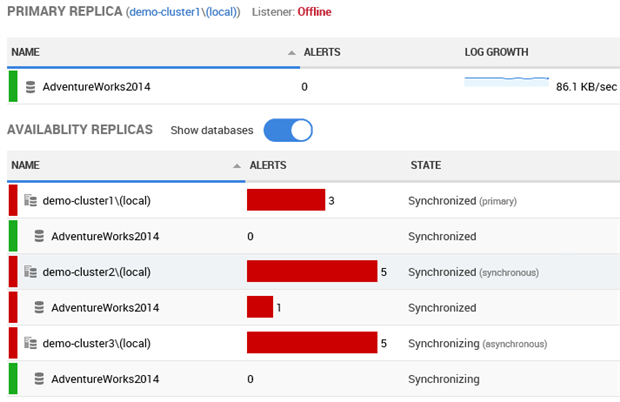Click the server icon beside demo-cluster3\(local)
The width and height of the screenshot is (620, 402).
[x=30, y=343]
